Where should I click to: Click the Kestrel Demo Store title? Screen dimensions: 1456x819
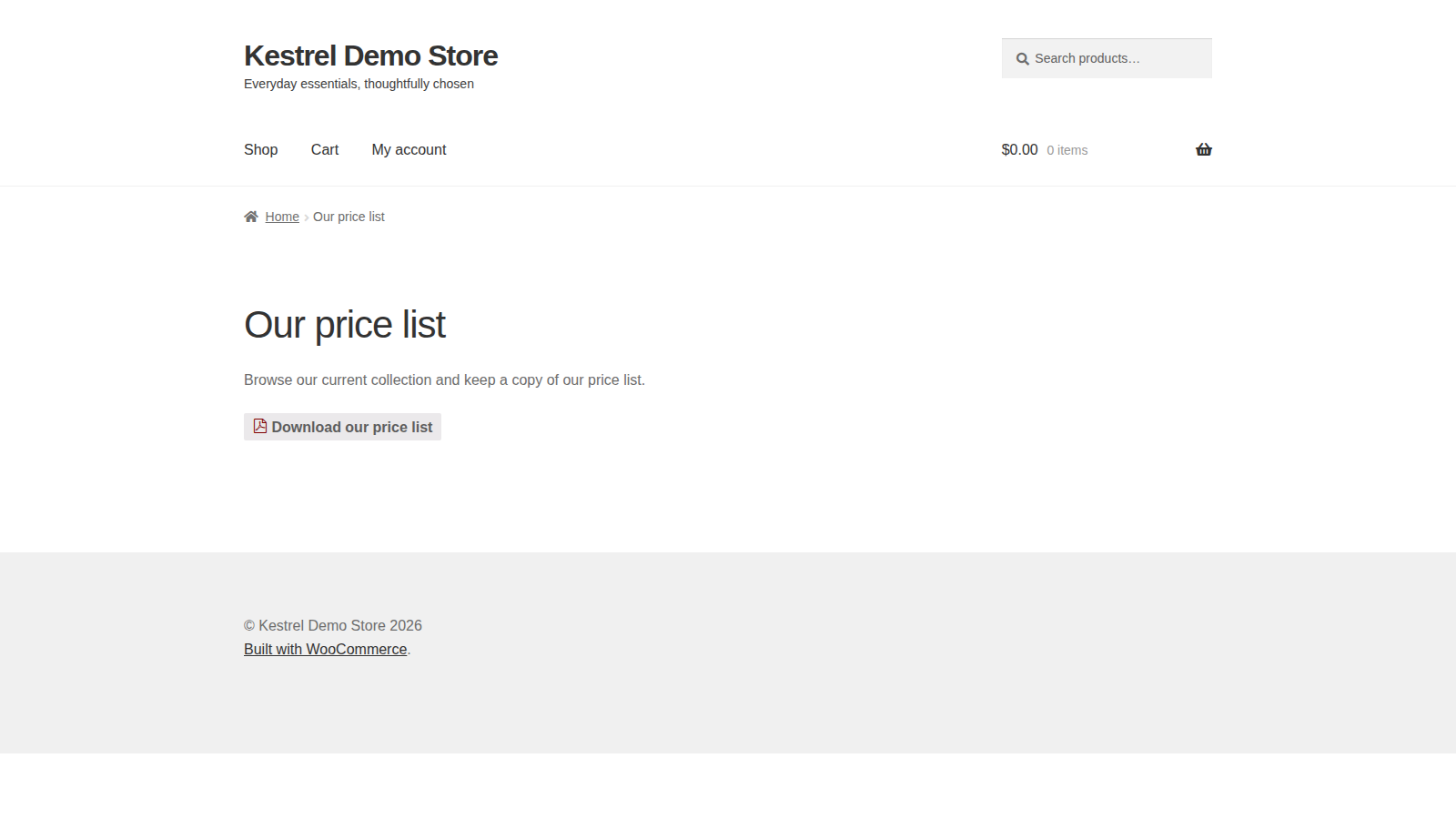[x=370, y=56]
